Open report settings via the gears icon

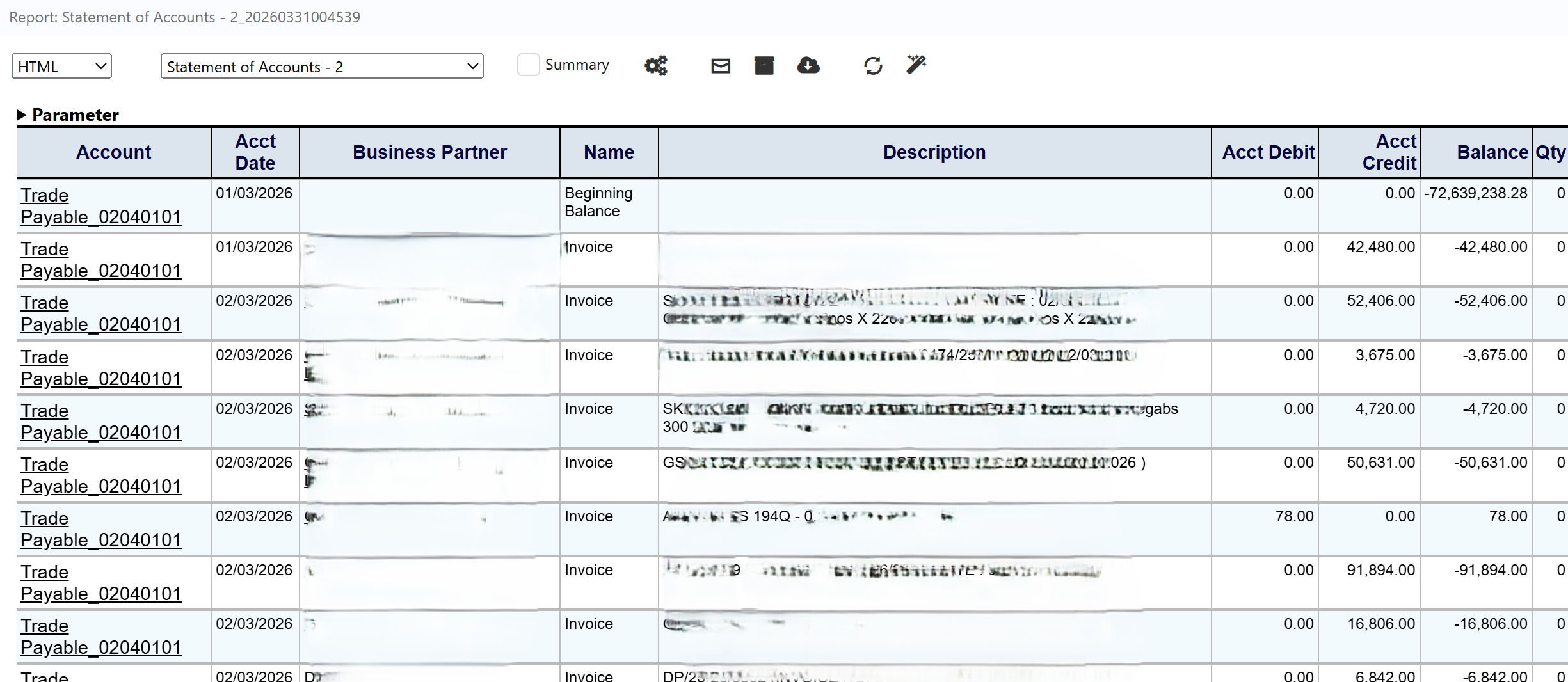pos(655,65)
